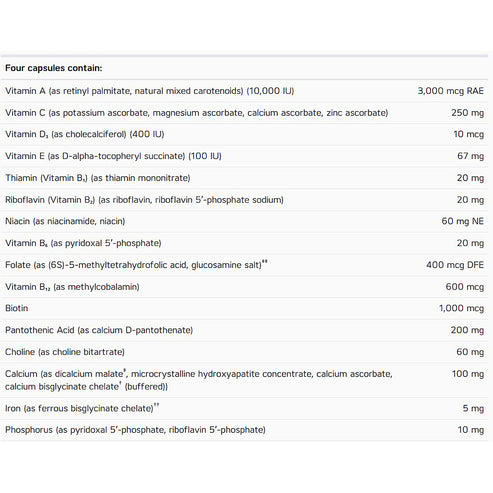Click the Choline bitartrate entry
493x493 pixels.
click(x=65, y=352)
